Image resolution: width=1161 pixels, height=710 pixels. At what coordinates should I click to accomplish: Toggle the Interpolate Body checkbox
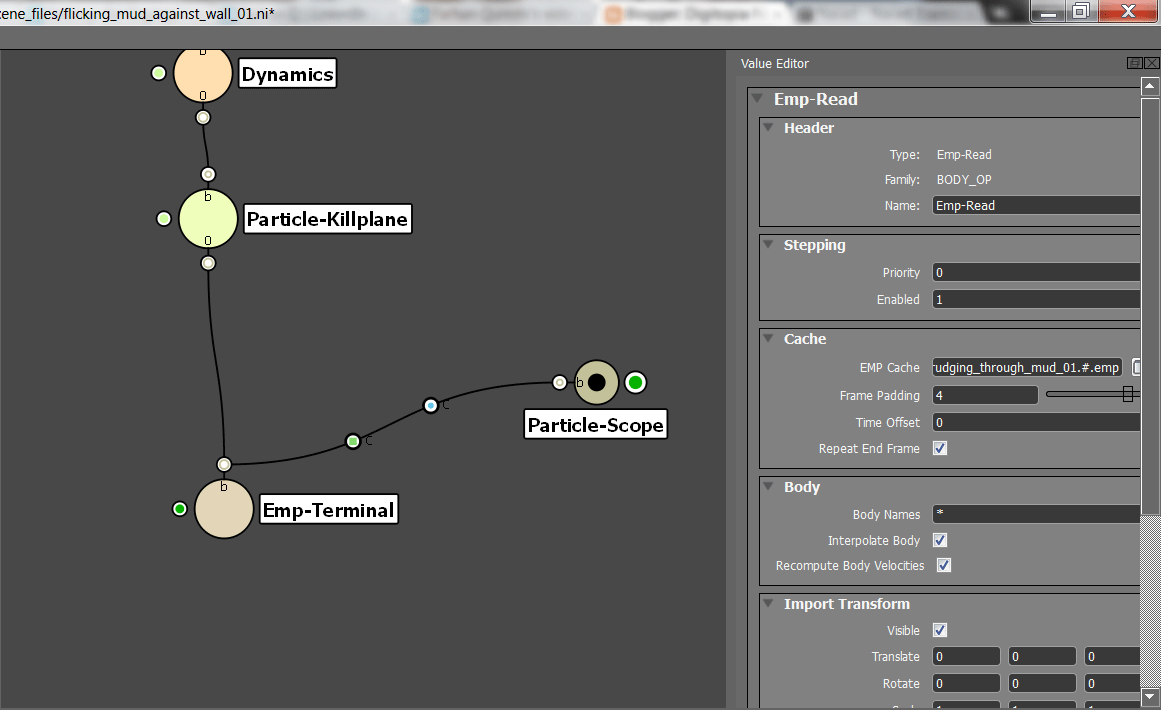pos(940,540)
